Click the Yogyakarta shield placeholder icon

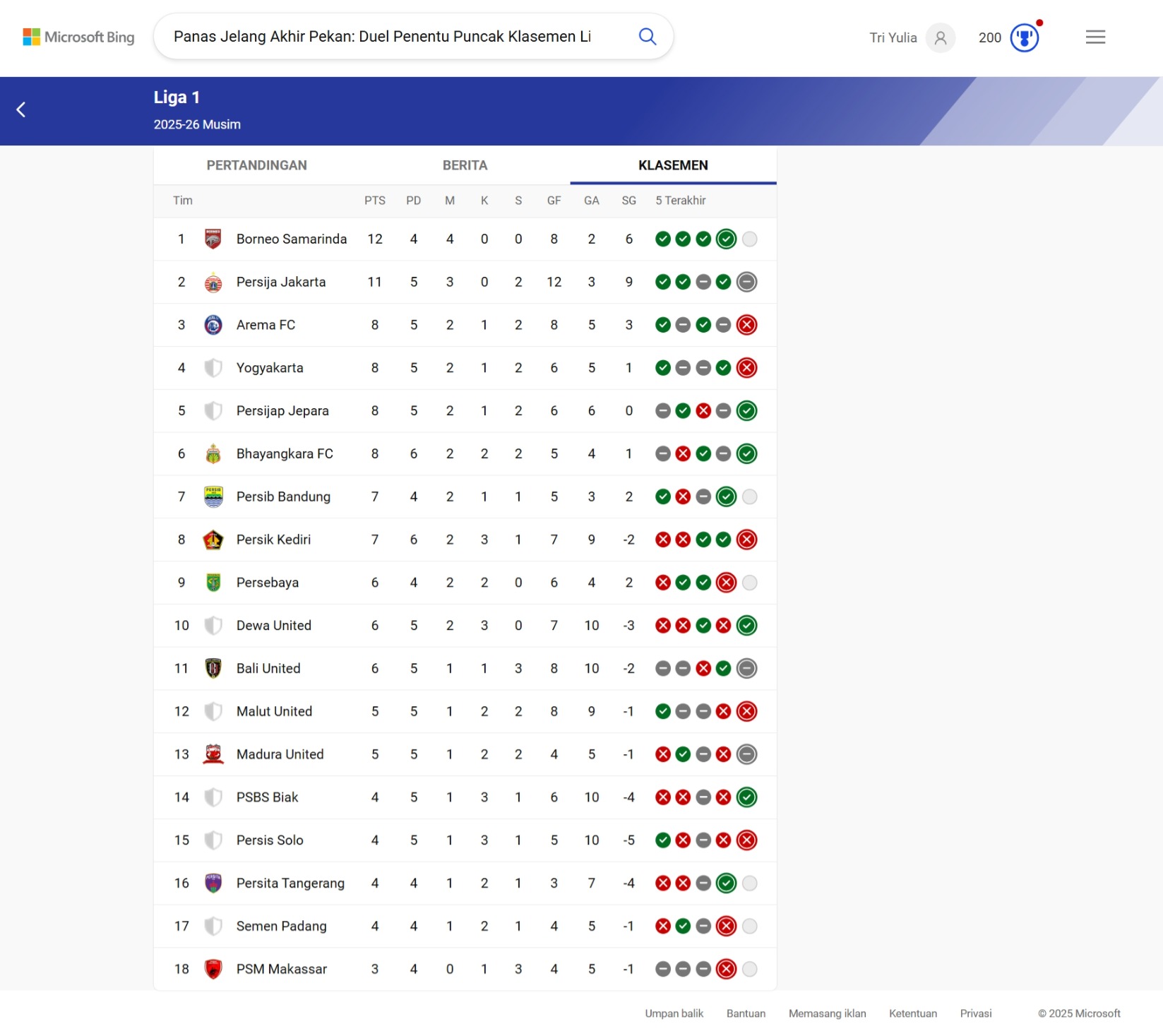213,368
